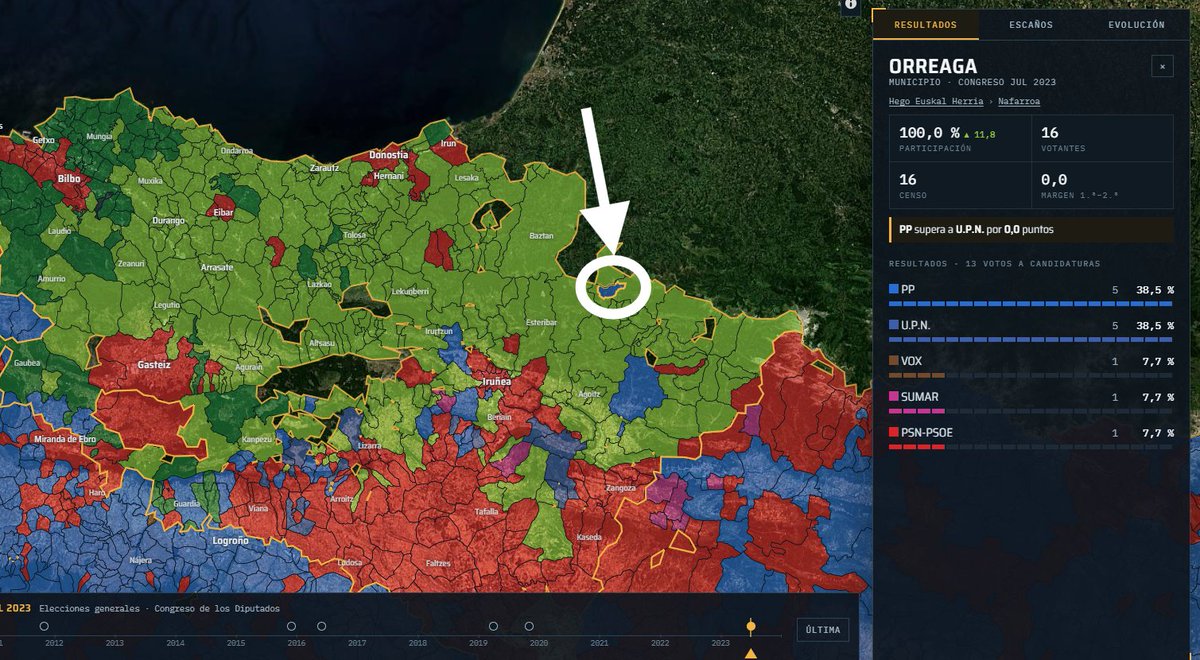The height and width of the screenshot is (660, 1200).
Task: Choose the election marker just before 2016 label
Action: coord(291,626)
